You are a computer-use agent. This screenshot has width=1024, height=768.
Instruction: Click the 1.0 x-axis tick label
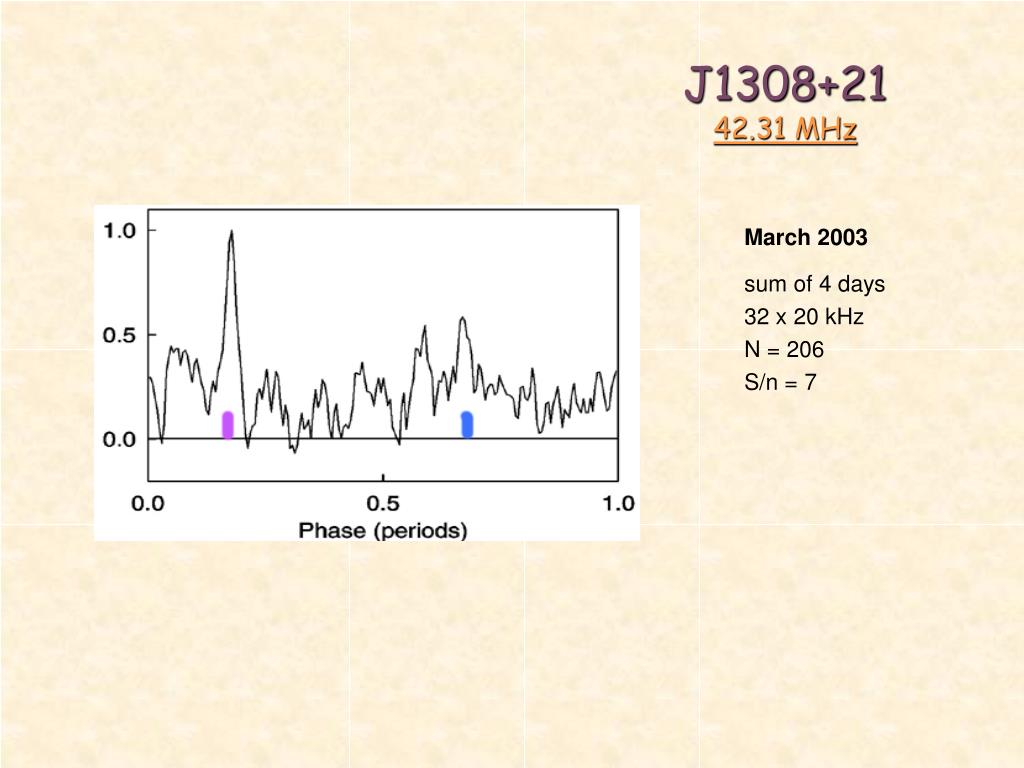(618, 504)
